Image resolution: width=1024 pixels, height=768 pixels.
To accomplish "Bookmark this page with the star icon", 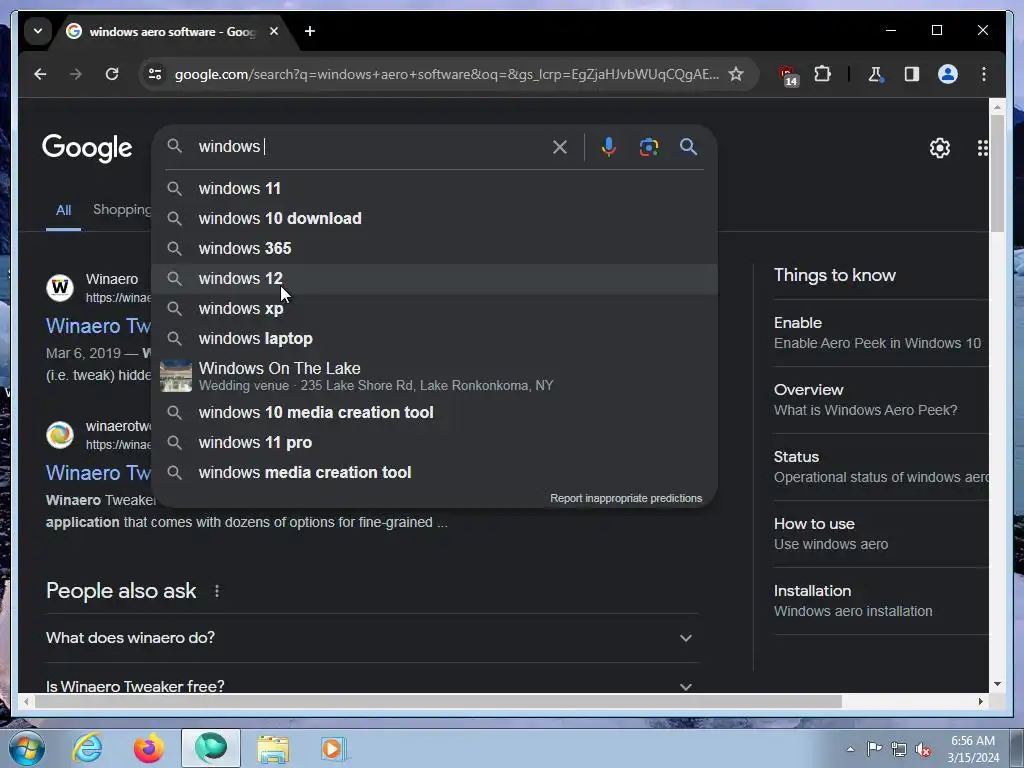I will pos(736,74).
